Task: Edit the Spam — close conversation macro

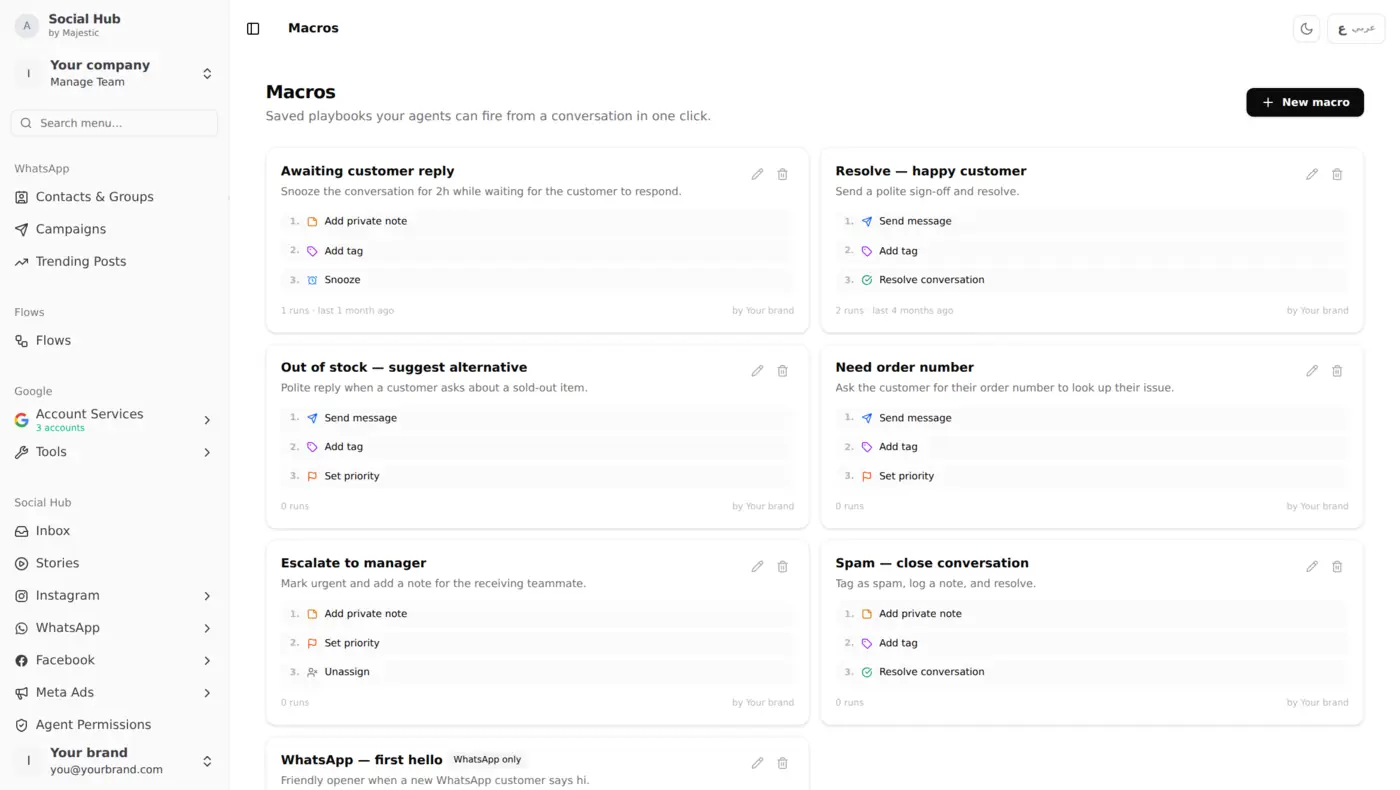Action: 1312,567
